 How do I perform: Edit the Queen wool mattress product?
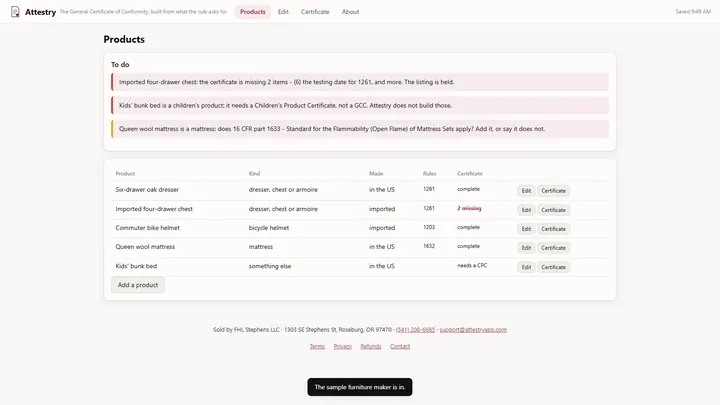click(526, 248)
